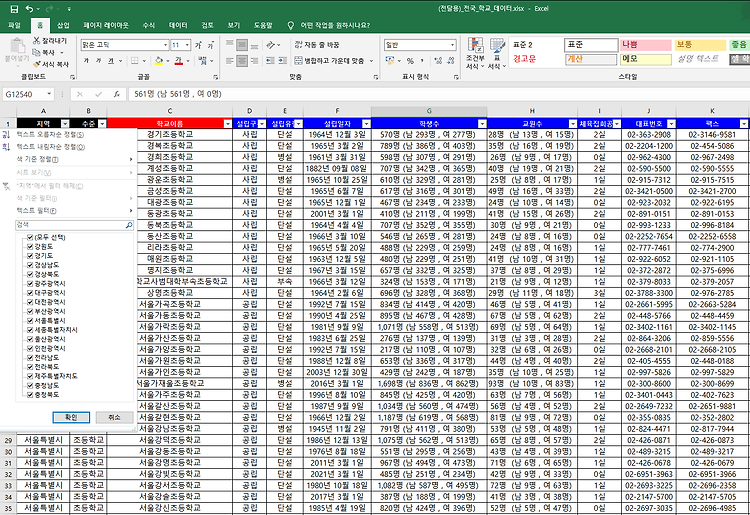Switch to the 수식 (Formulas) ribbon tab
Image resolution: width=750 pixels, height=515 pixels.
point(149,25)
